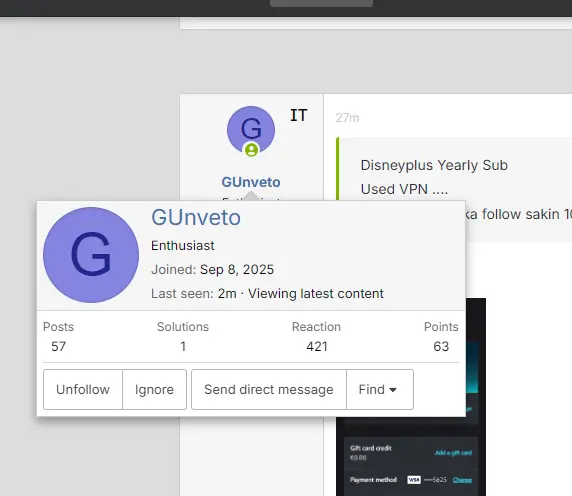Send direct message to GUnveto
Viewport: 572px width, 496px height.
pos(269,390)
